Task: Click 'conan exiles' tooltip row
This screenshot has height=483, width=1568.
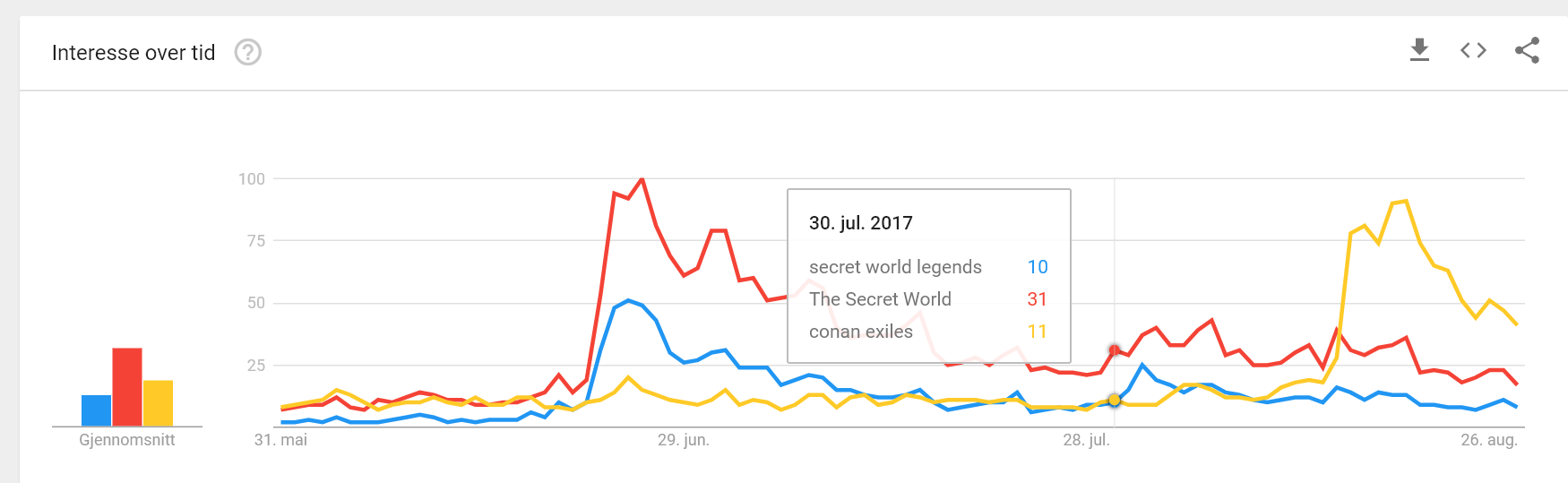Action: [929, 332]
